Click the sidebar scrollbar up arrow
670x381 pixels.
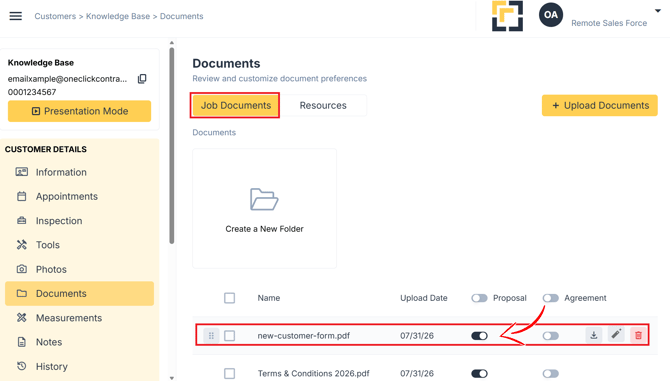click(172, 43)
